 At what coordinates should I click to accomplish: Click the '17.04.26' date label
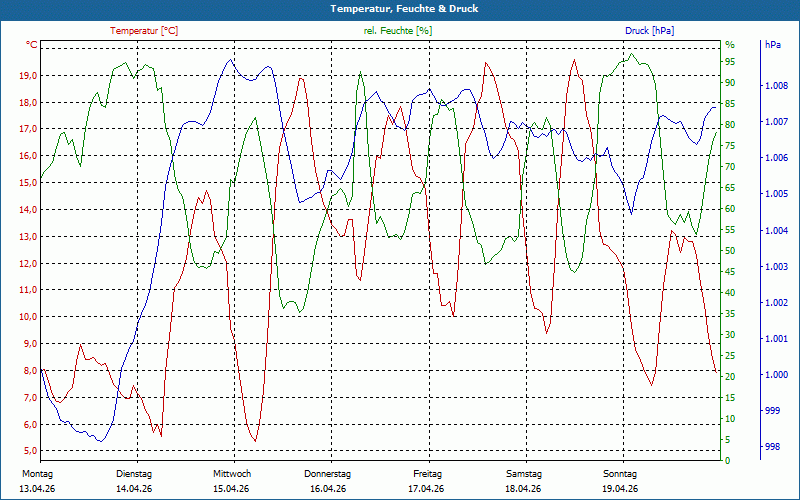(x=426, y=489)
